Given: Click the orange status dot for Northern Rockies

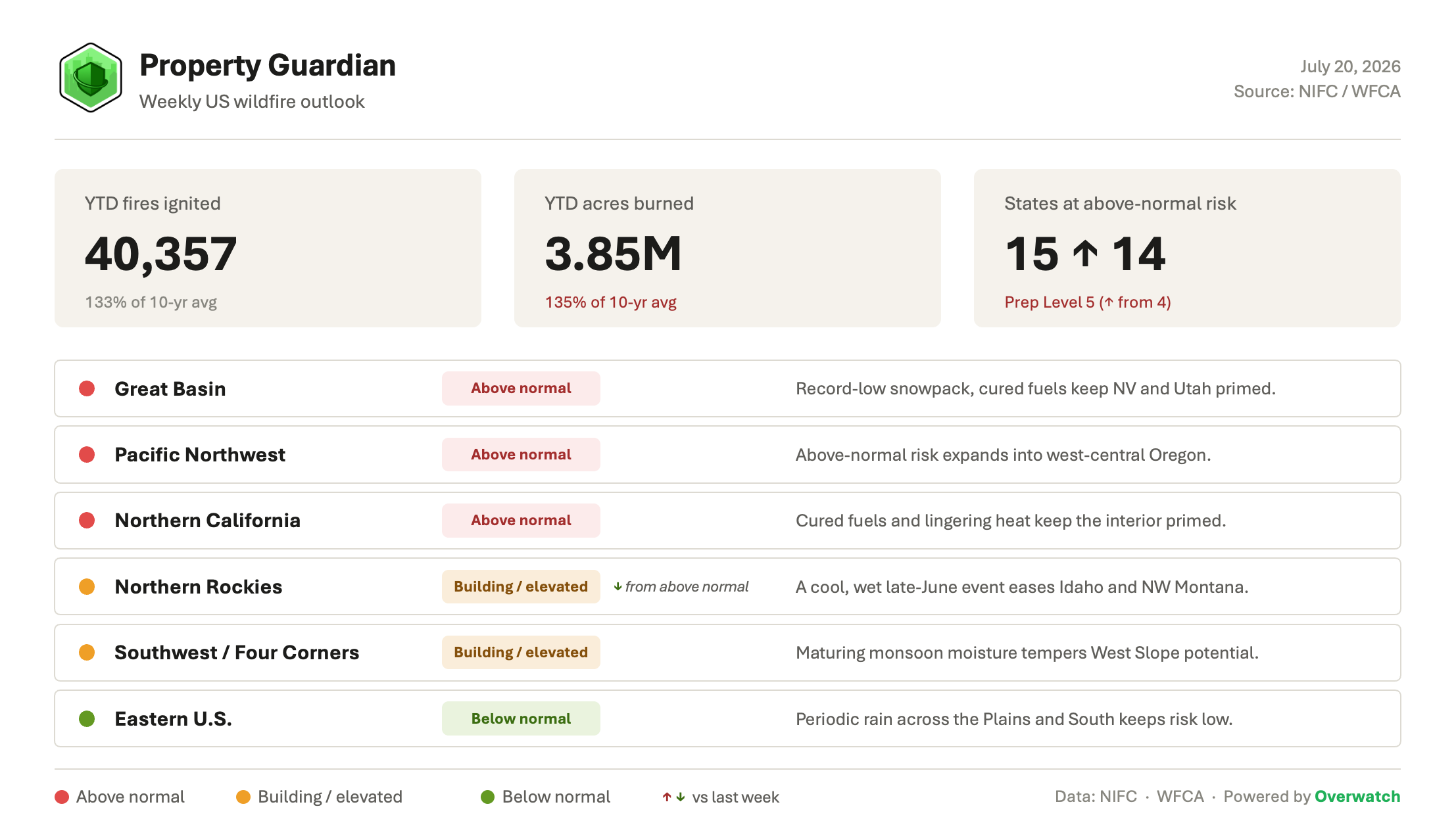Looking at the screenshot, I should point(87,586).
